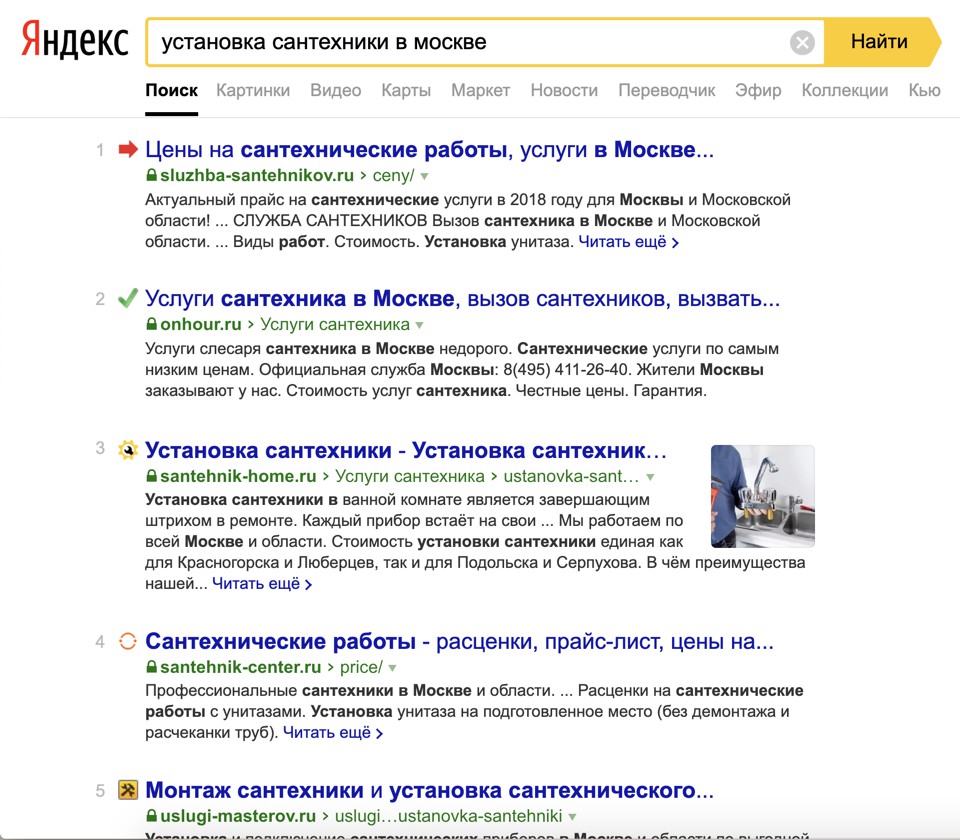Open the Переводчик tab
The width and height of the screenshot is (960, 840).
point(667,91)
